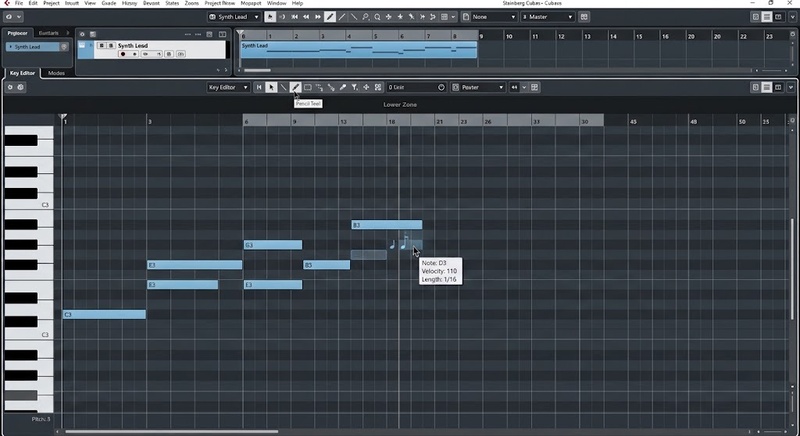This screenshot has height=436, width=800.
Task: Click the move cross icon in Key Editor toolbar
Action: tap(366, 87)
